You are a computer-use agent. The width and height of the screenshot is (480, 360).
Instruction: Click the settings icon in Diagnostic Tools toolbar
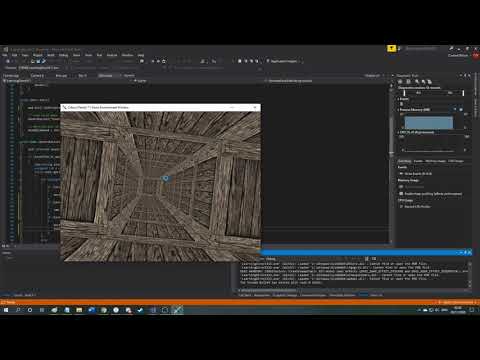coord(408,82)
